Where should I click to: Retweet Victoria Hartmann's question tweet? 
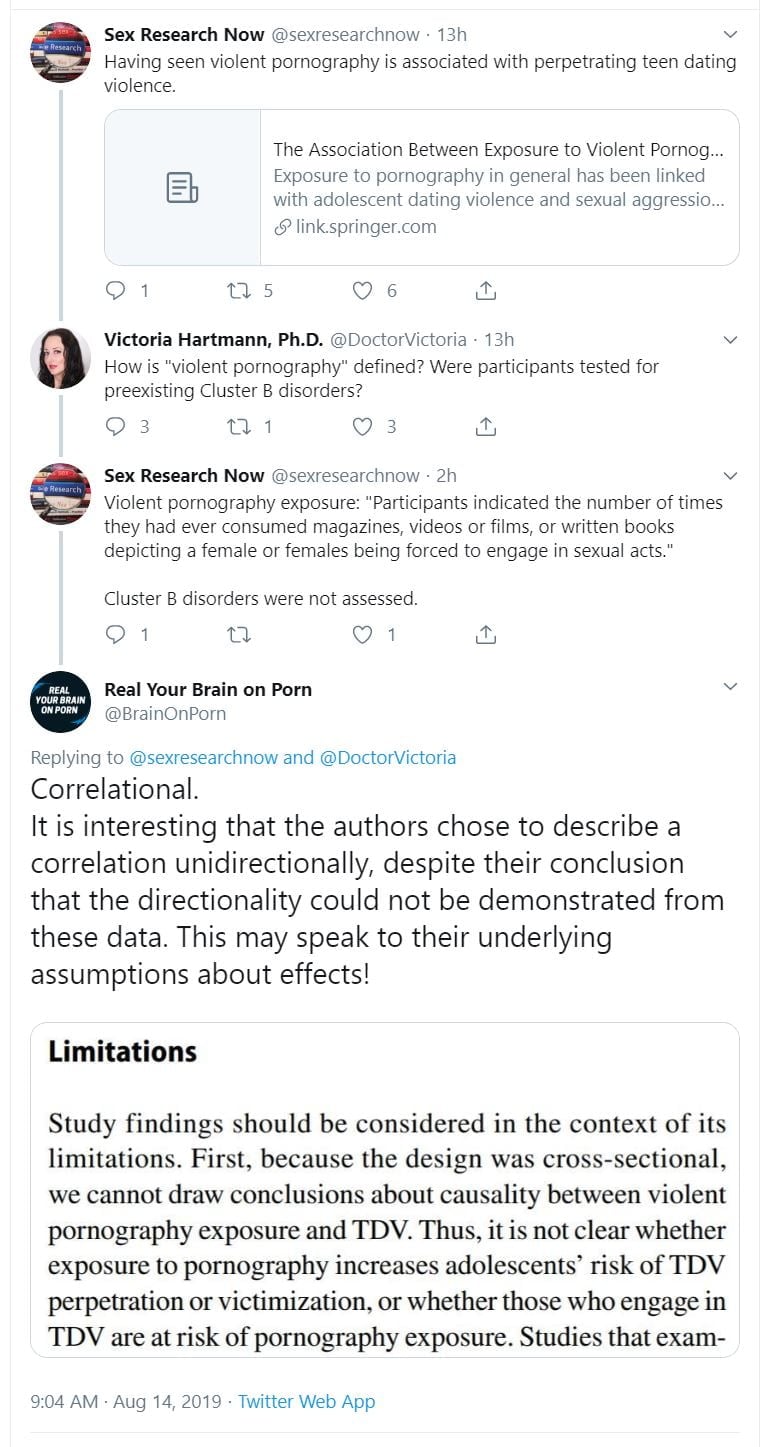pos(238,427)
